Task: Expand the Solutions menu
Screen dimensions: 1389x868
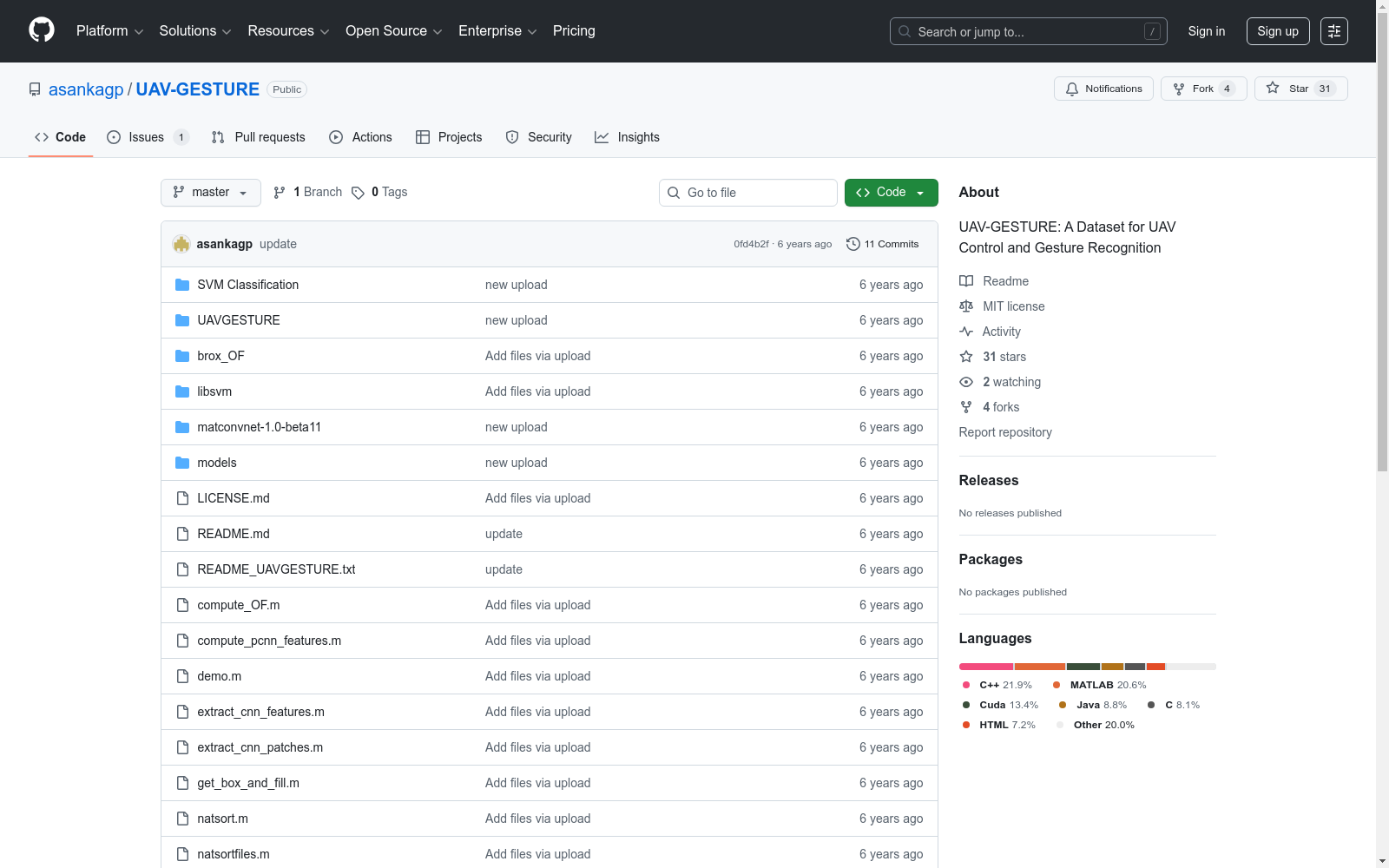Action: (x=195, y=31)
